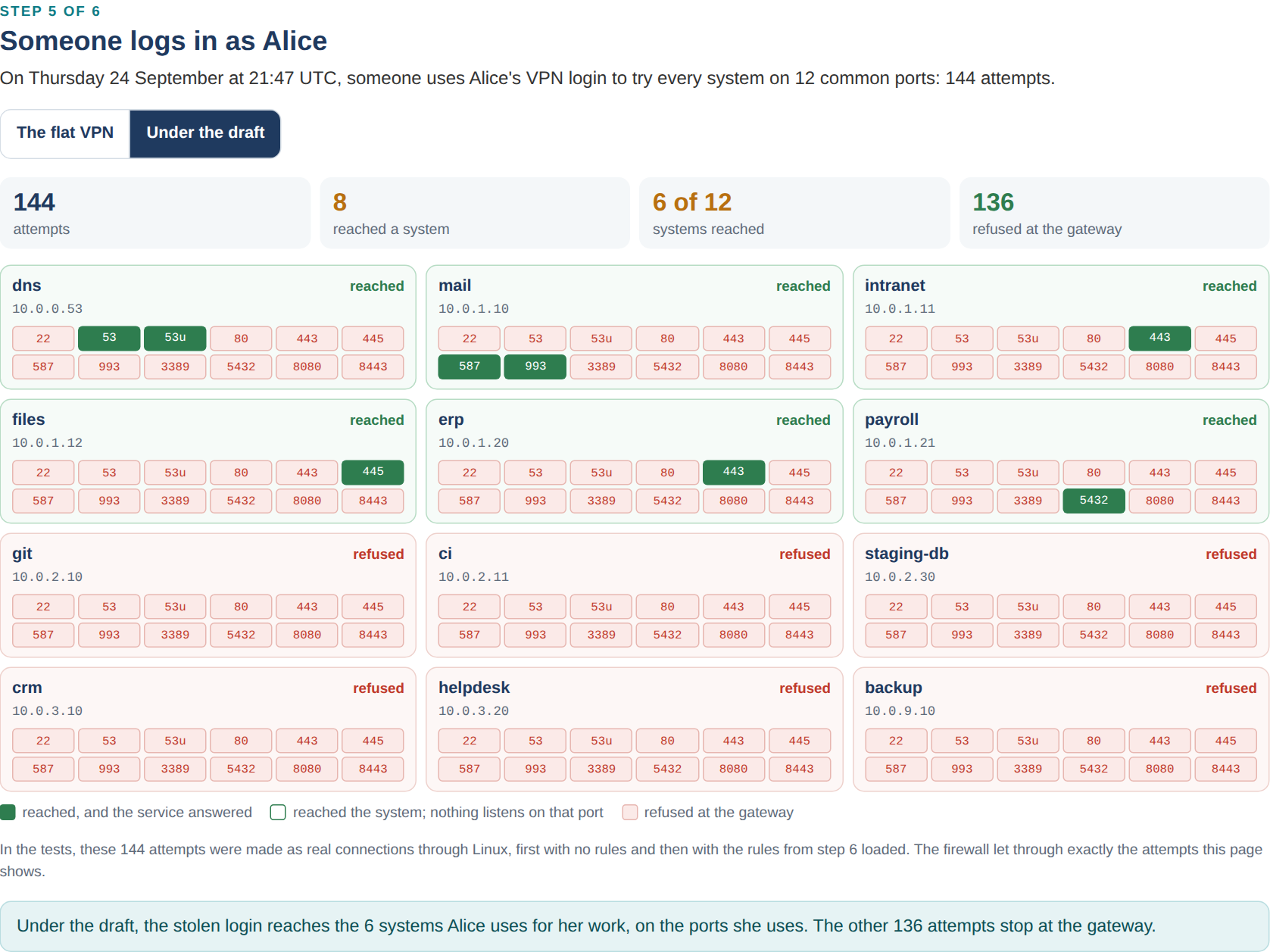Viewport: 1270px width, 952px height.
Task: Click port 587 in the payroll card
Action: (896, 501)
